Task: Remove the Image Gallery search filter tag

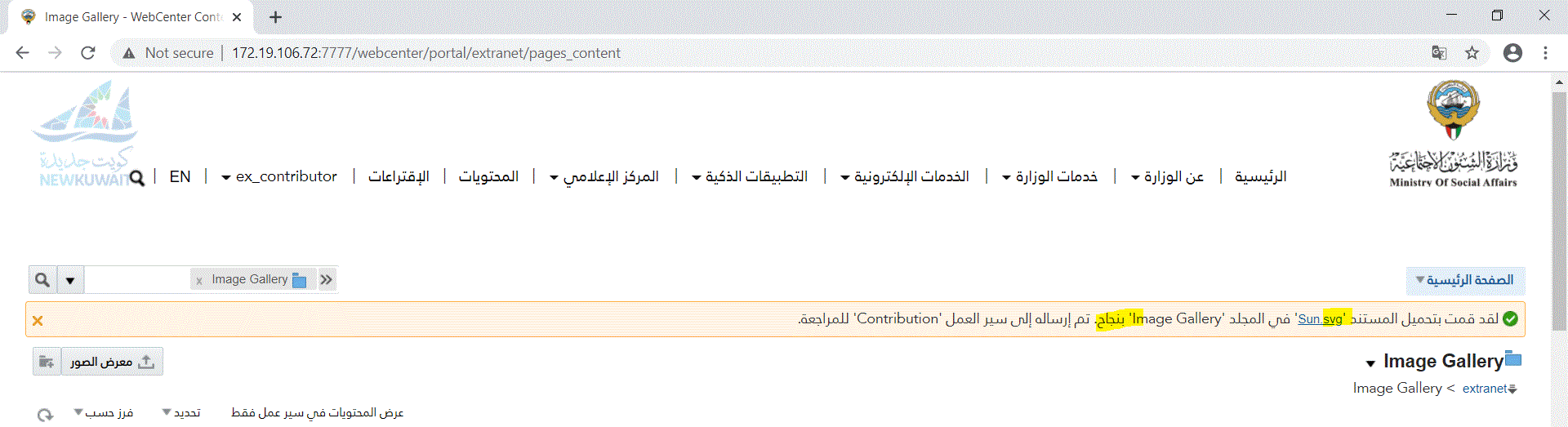Action: click(199, 280)
